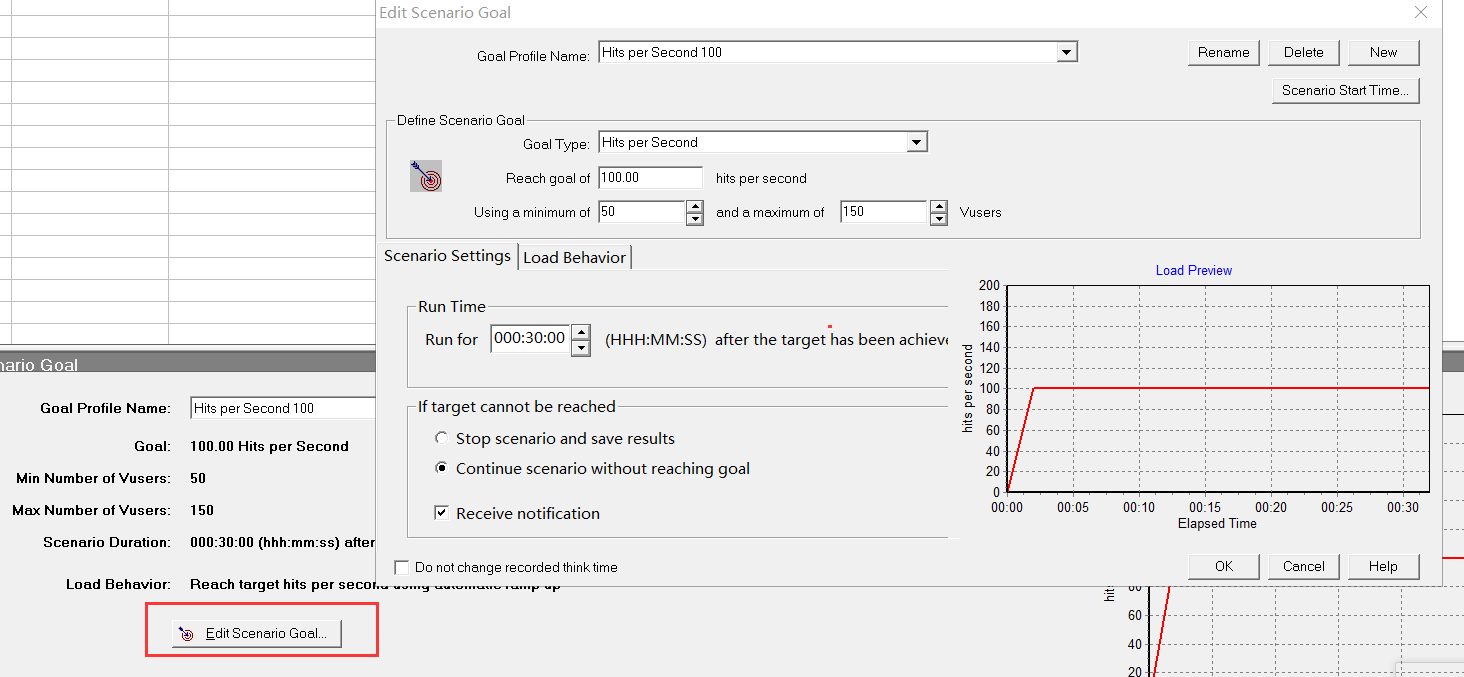
Task: Toggle the Receive notification checkbox
Action: click(x=441, y=513)
